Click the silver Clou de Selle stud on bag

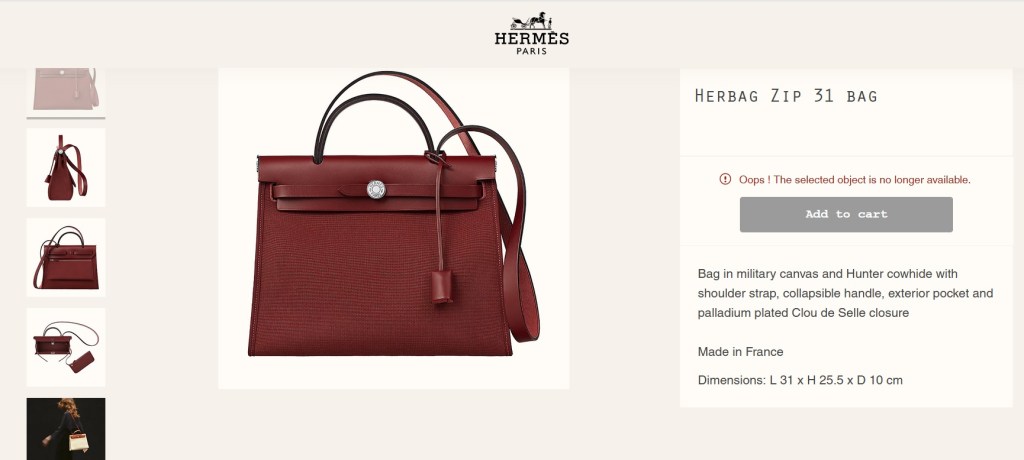tap(376, 189)
